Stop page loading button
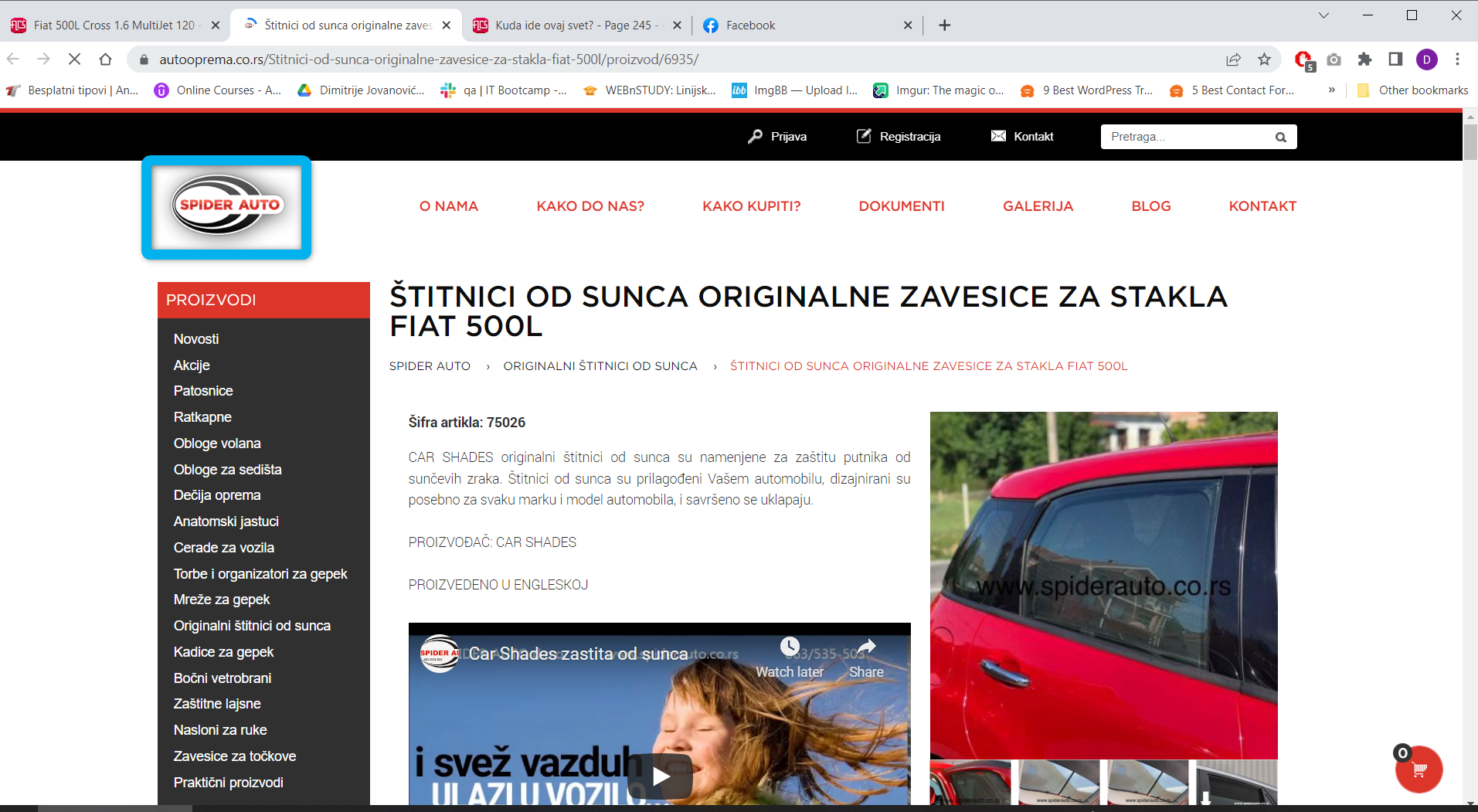 [x=75, y=59]
